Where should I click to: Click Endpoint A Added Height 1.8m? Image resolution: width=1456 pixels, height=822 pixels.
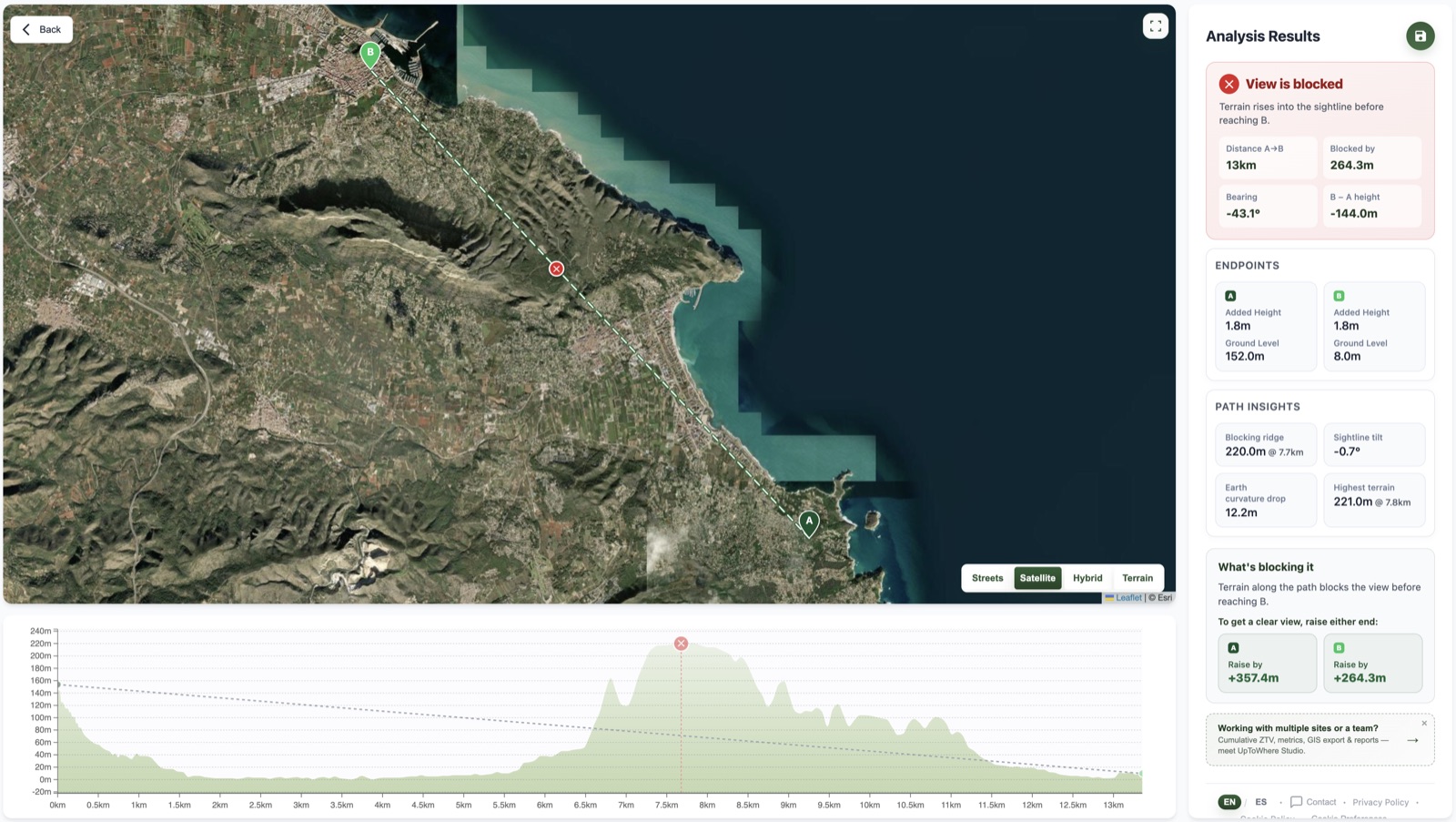coord(1238,325)
